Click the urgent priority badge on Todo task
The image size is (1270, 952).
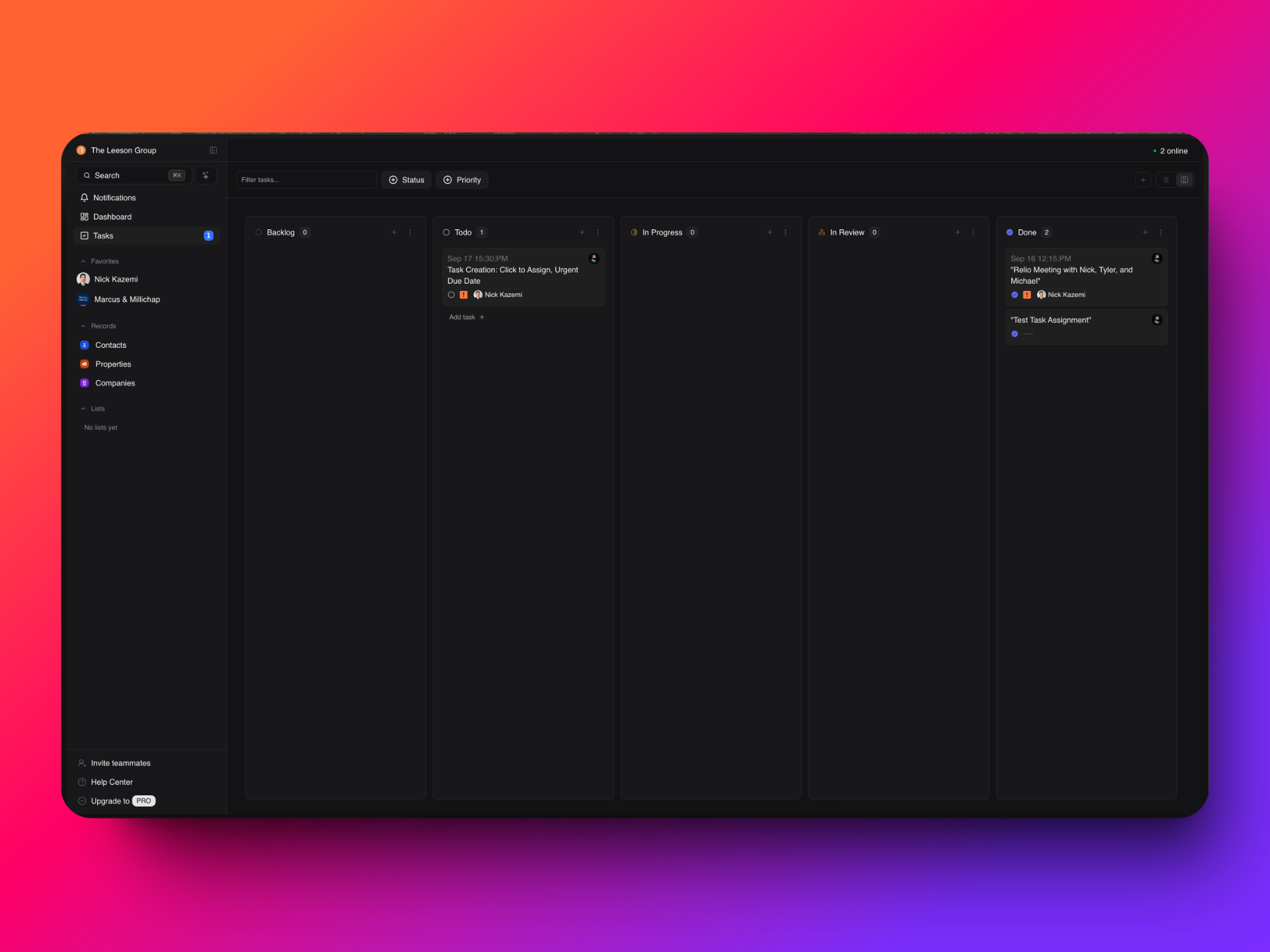(464, 295)
